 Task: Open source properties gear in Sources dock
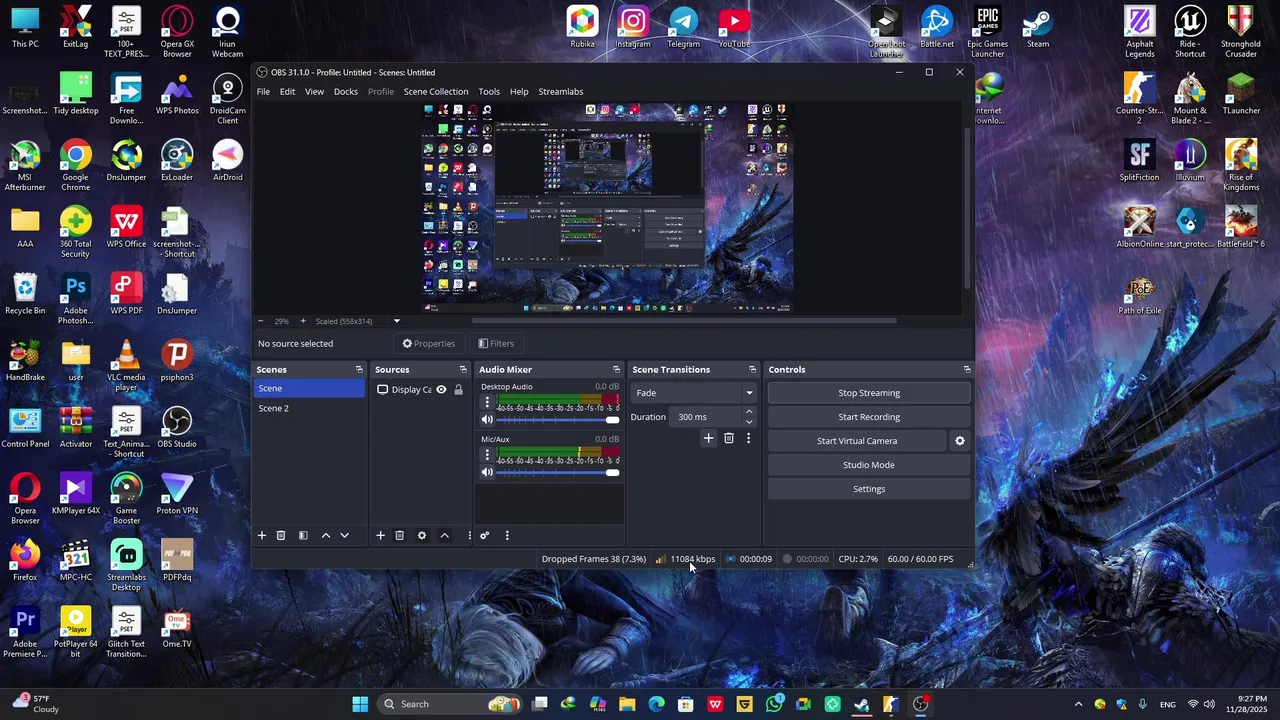click(x=422, y=536)
